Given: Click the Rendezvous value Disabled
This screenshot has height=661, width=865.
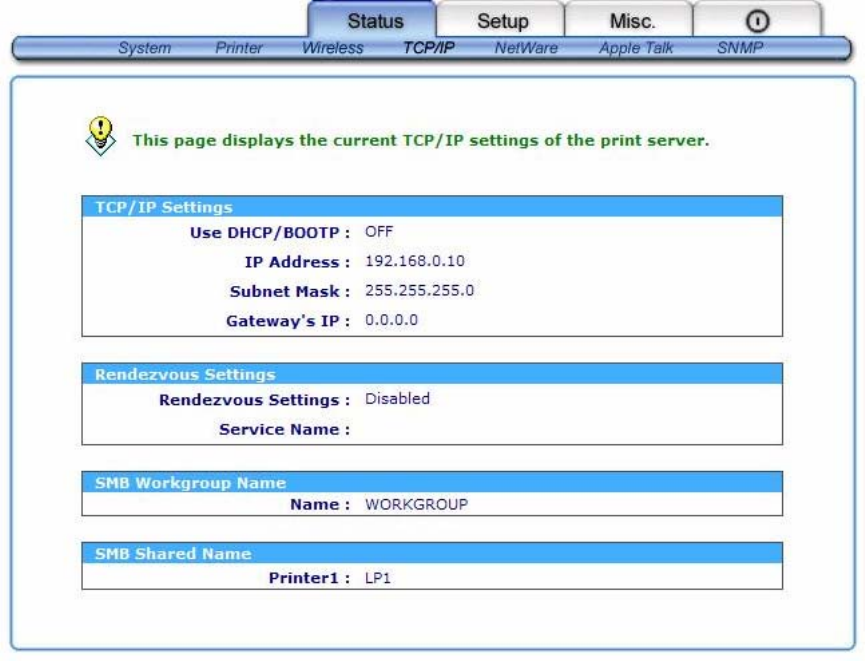Looking at the screenshot, I should pos(397,398).
